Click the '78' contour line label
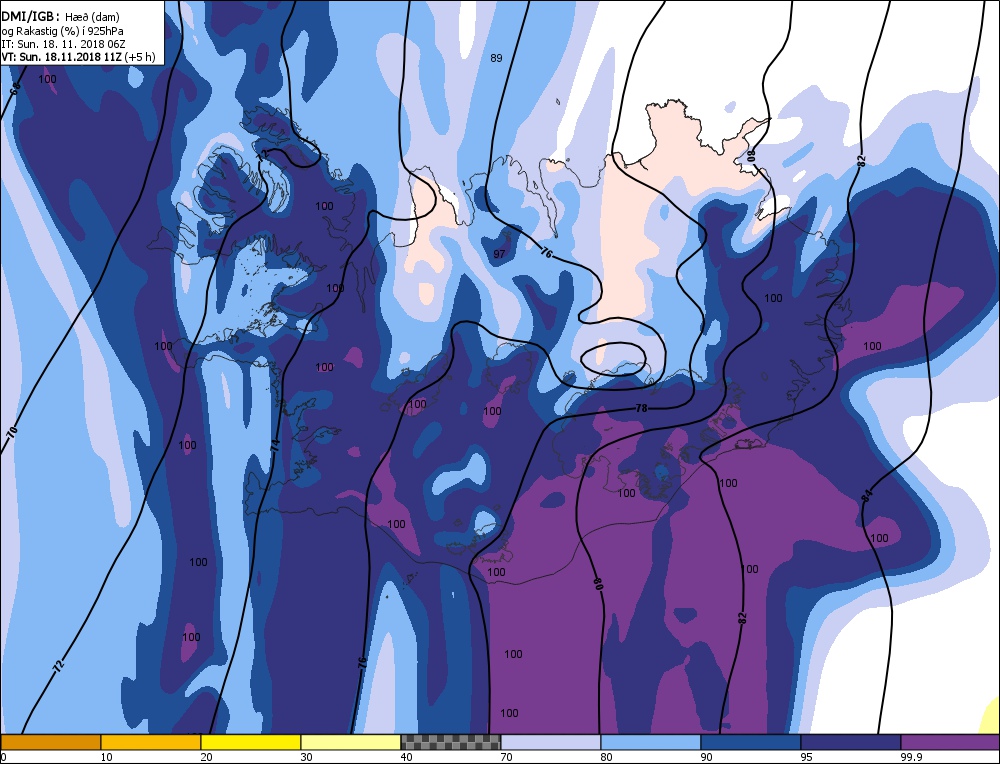Screen dimensions: 1000x764 point(642,408)
